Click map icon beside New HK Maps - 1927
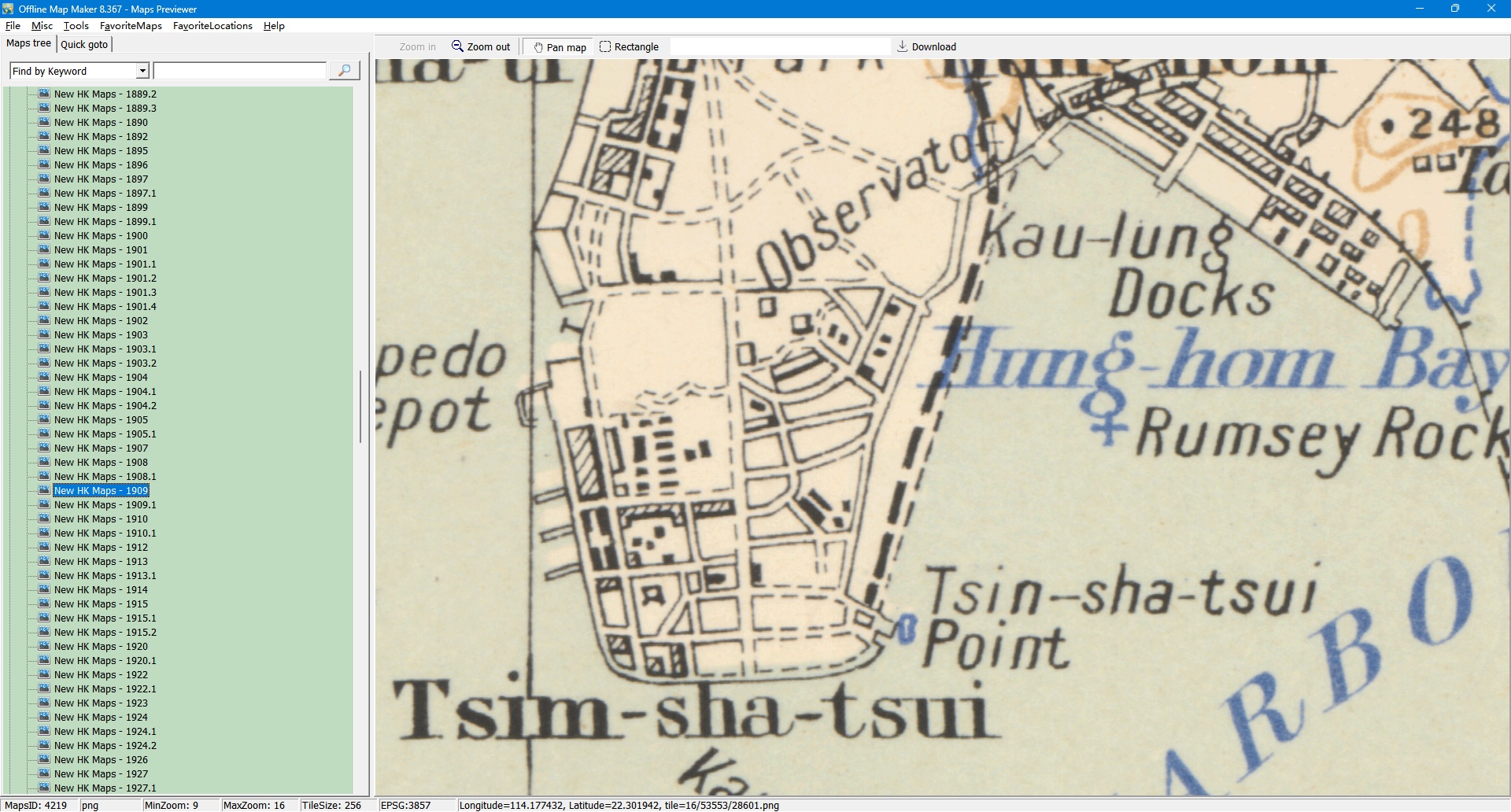 point(45,774)
